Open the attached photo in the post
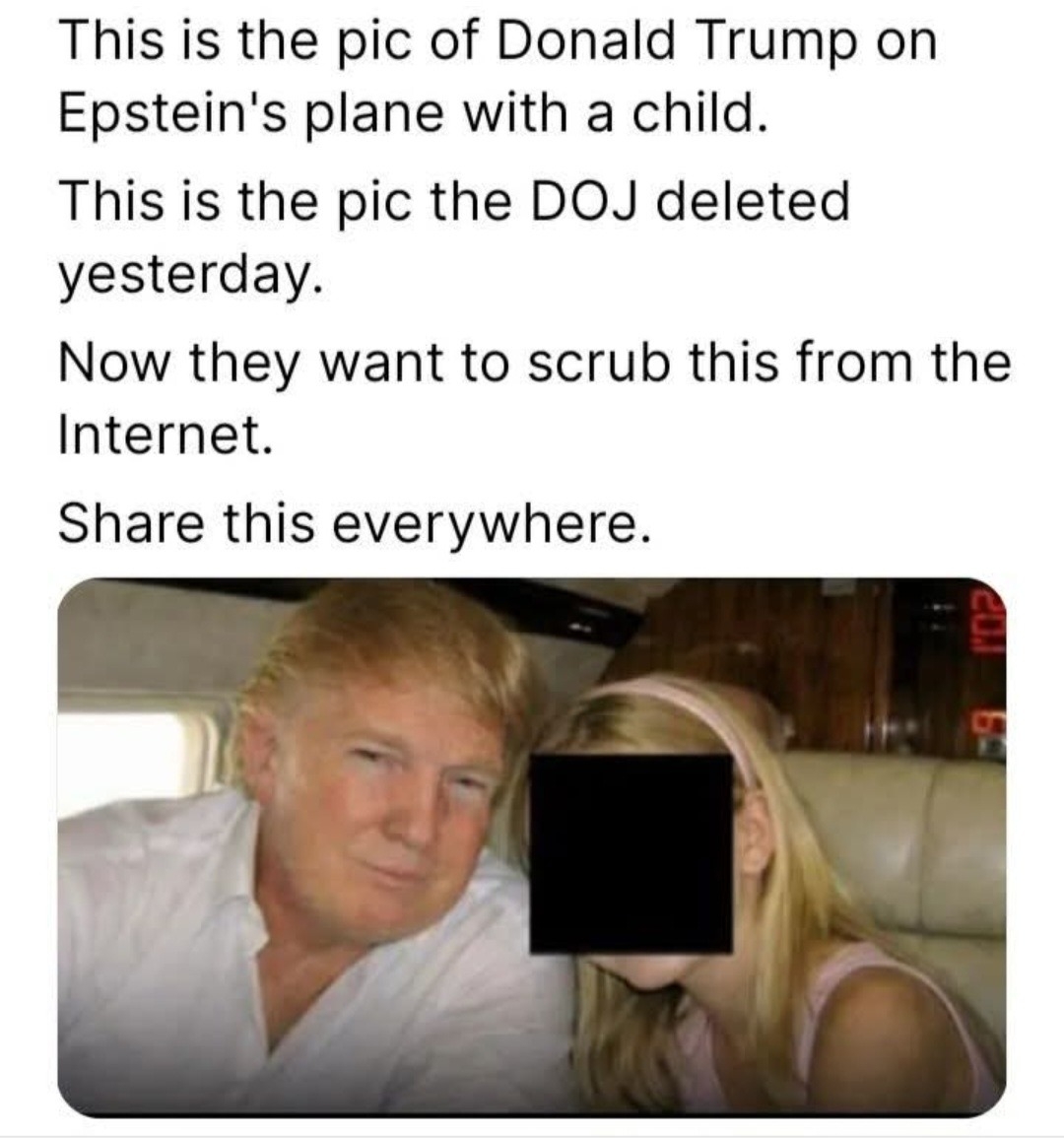Image resolution: width=1064 pixels, height=1138 pixels. (x=532, y=847)
